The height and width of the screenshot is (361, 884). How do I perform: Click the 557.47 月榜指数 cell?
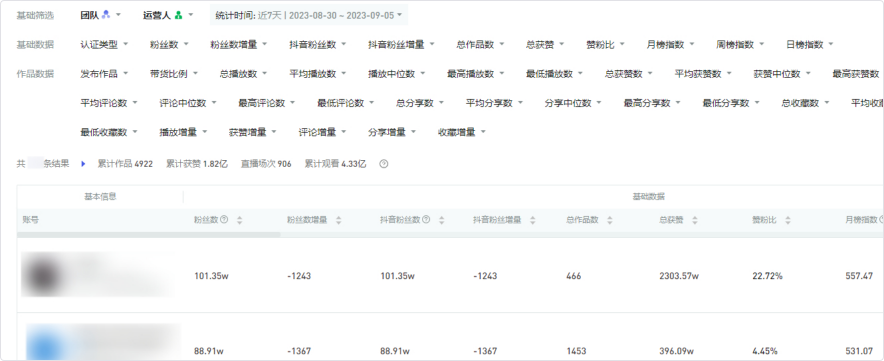[859, 276]
